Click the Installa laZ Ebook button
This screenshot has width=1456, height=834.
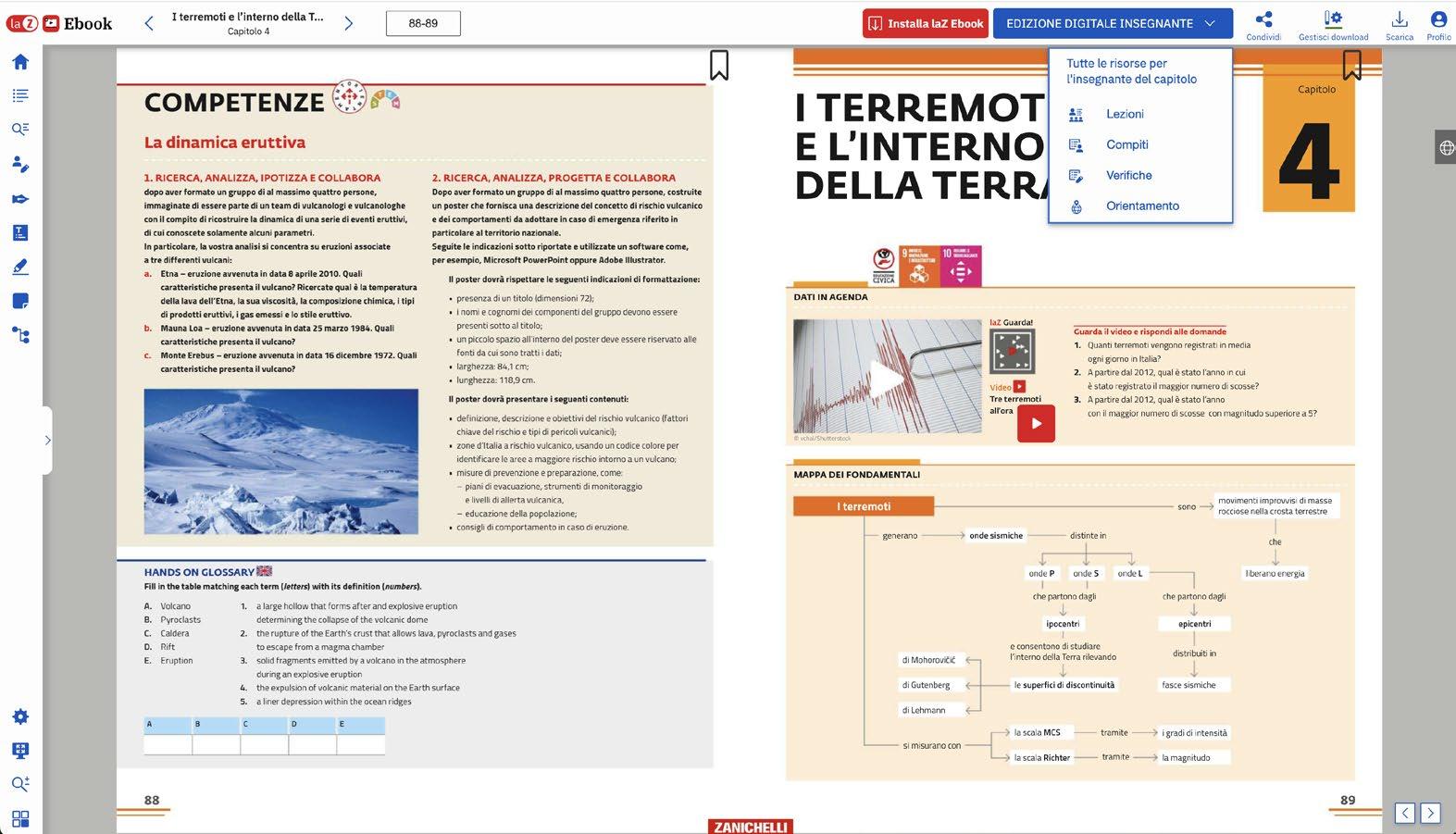click(x=926, y=24)
